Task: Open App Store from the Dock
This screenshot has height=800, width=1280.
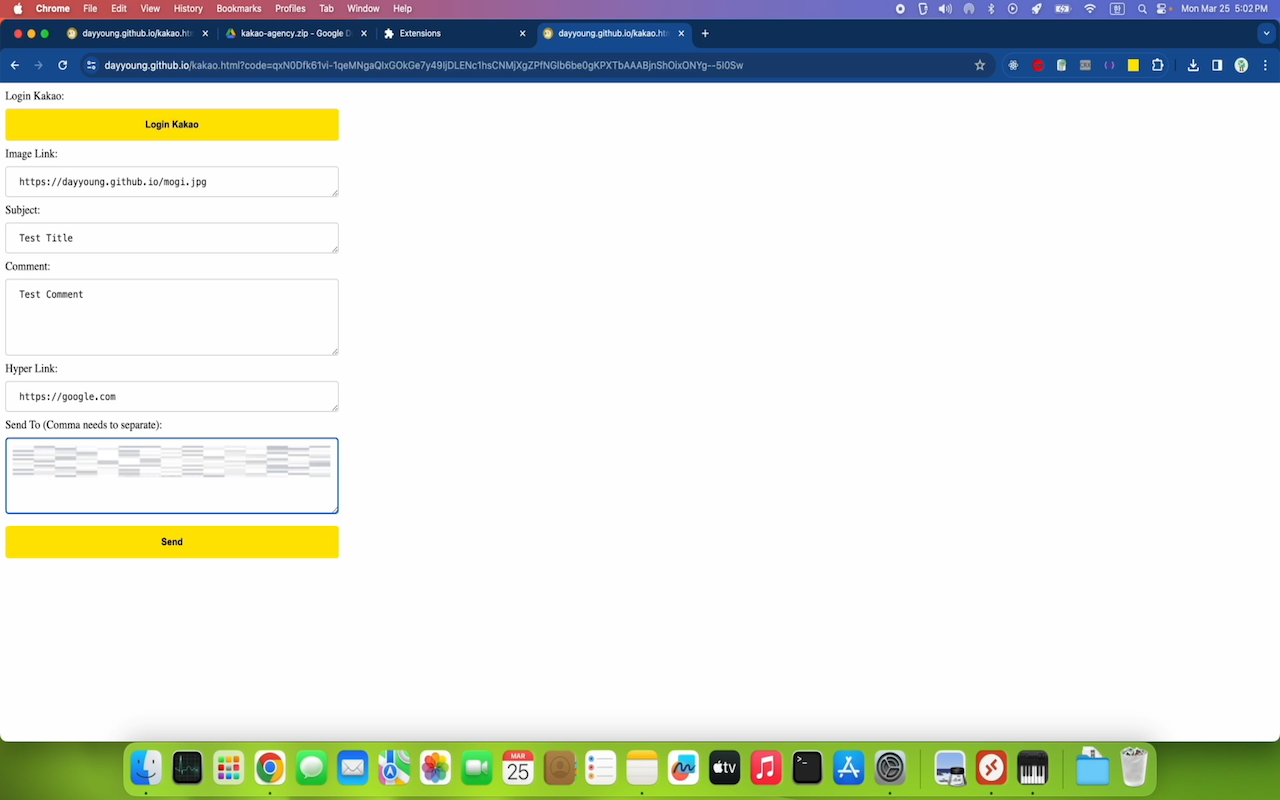Action: [848, 768]
